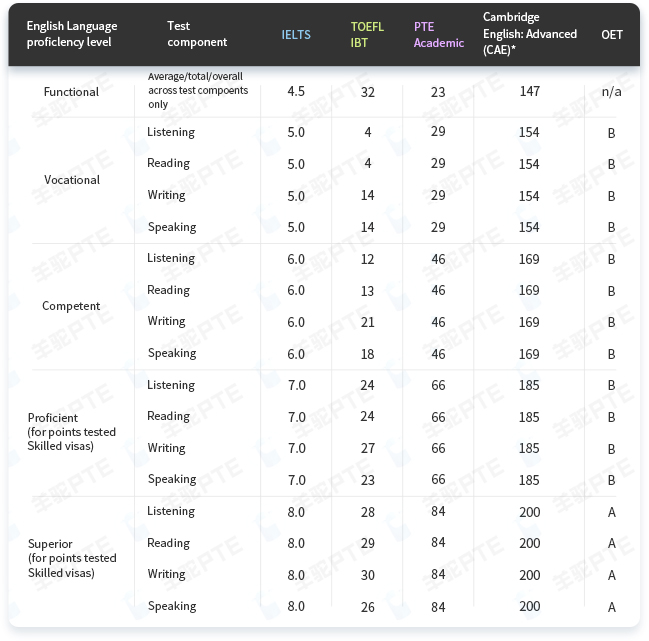Click the Functional proficiency level row label

[71, 92]
